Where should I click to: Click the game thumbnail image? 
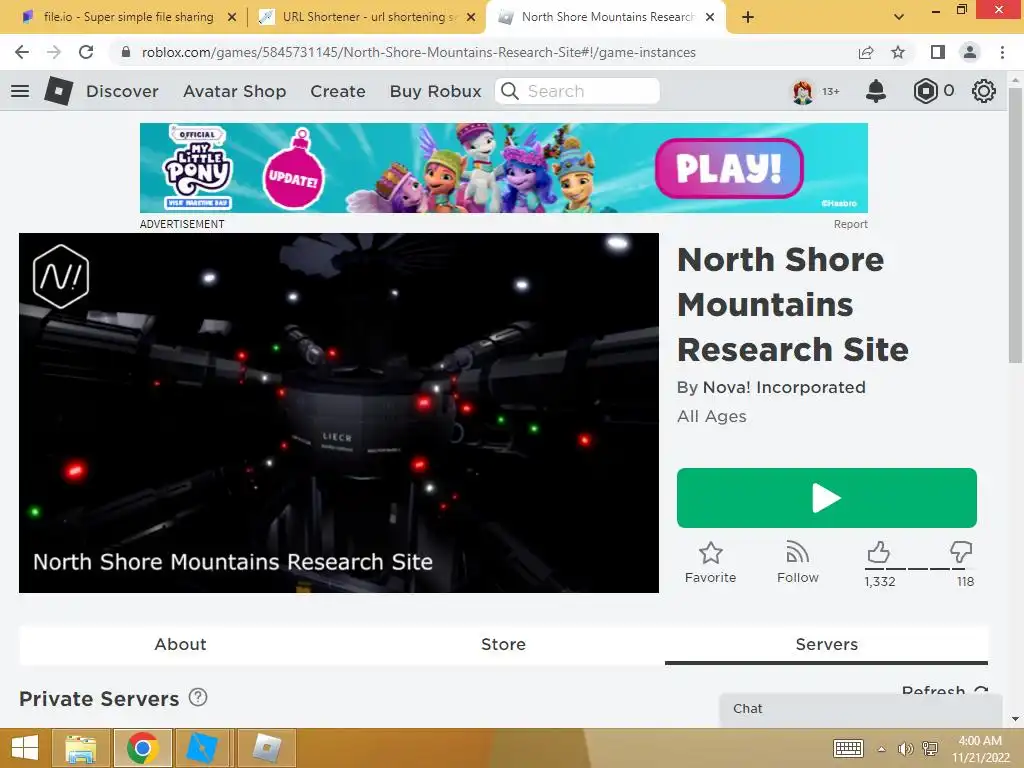pos(339,413)
